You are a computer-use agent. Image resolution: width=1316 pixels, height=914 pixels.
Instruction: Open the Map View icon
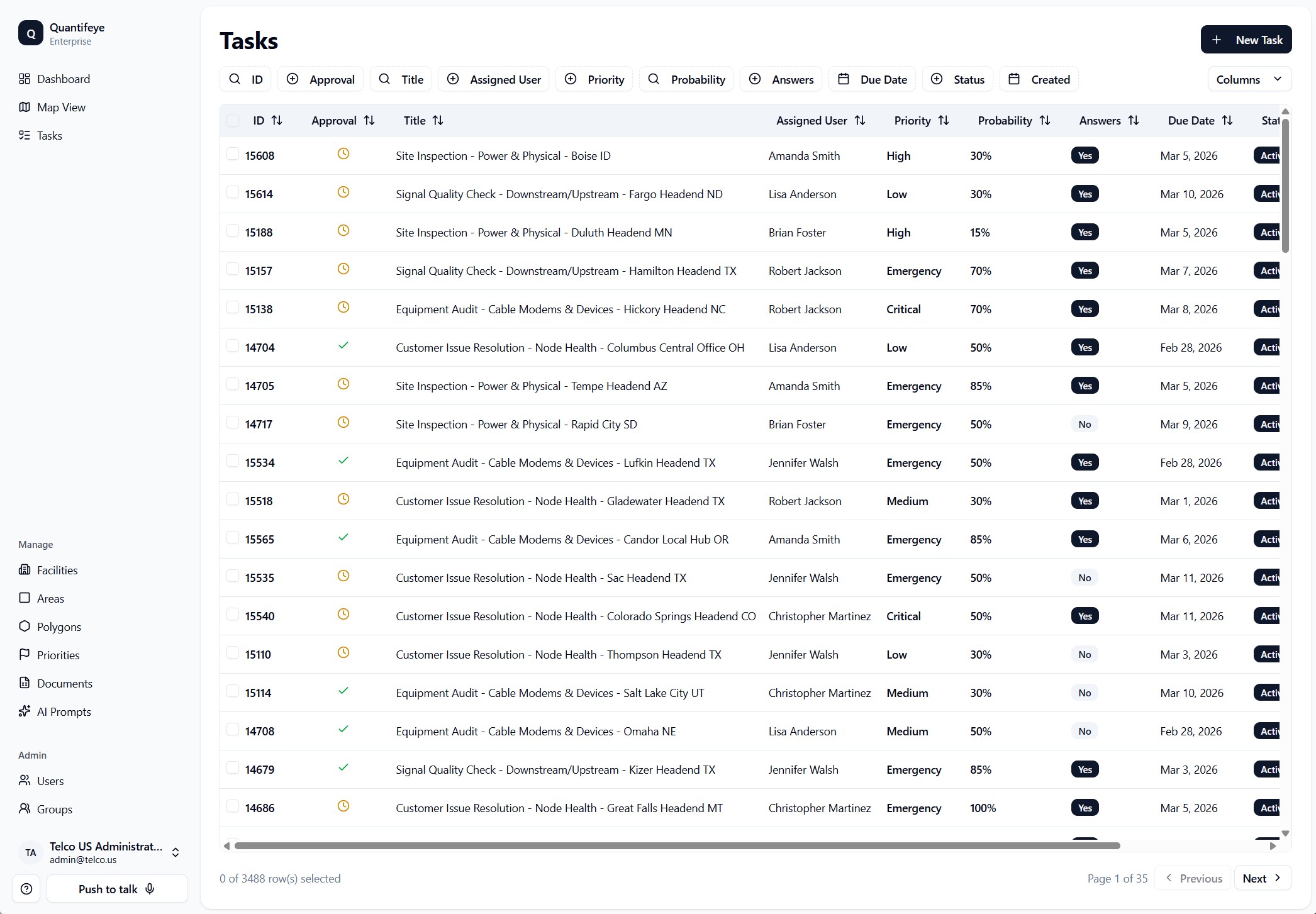click(x=25, y=107)
